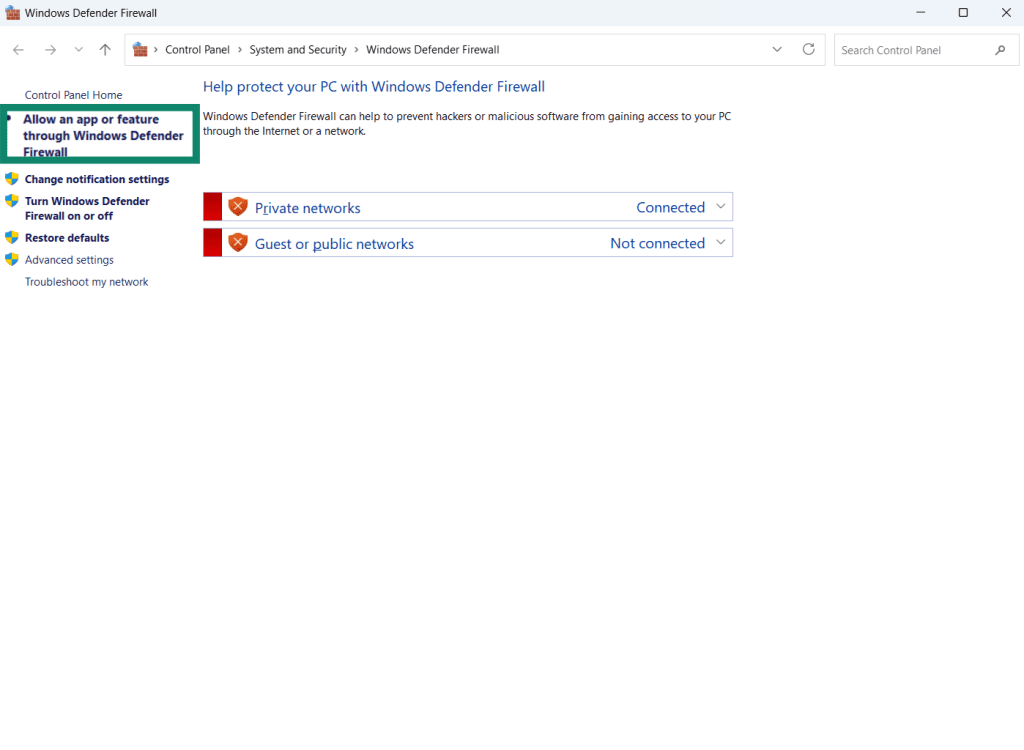Click Guest or public networks heading
Screen dimensions: 1024x750
334,244
